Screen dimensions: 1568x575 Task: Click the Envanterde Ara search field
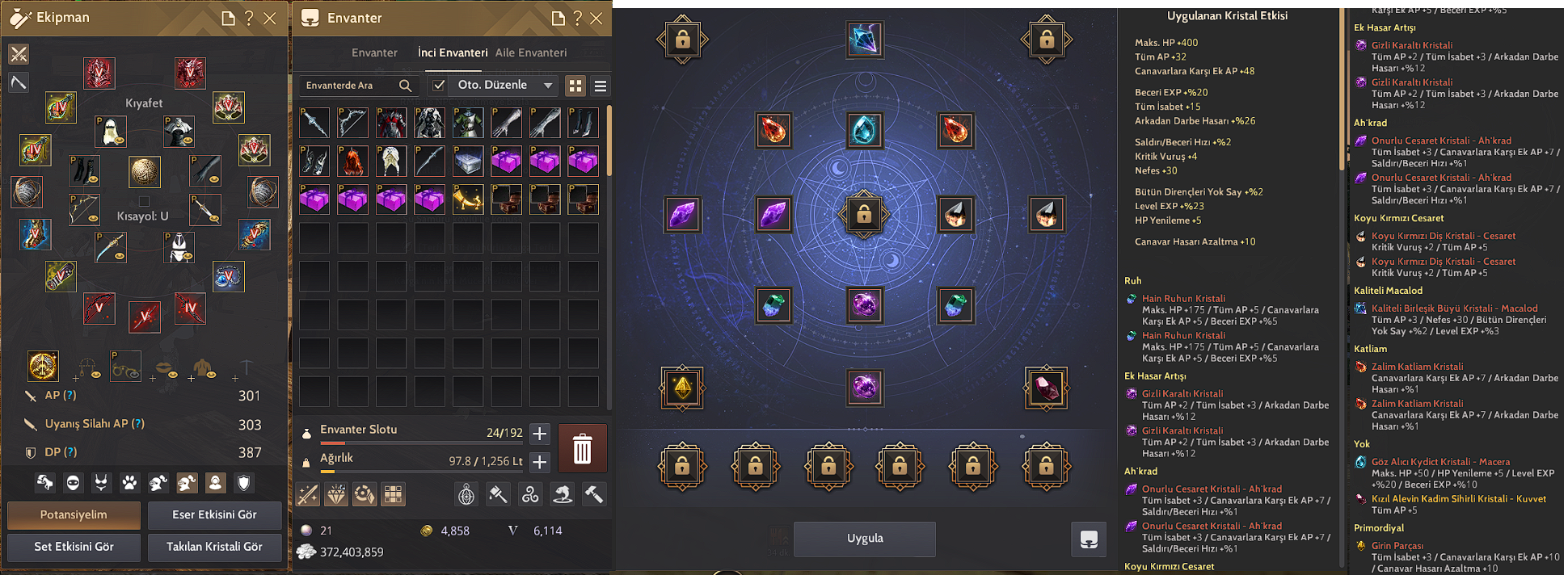359,85
